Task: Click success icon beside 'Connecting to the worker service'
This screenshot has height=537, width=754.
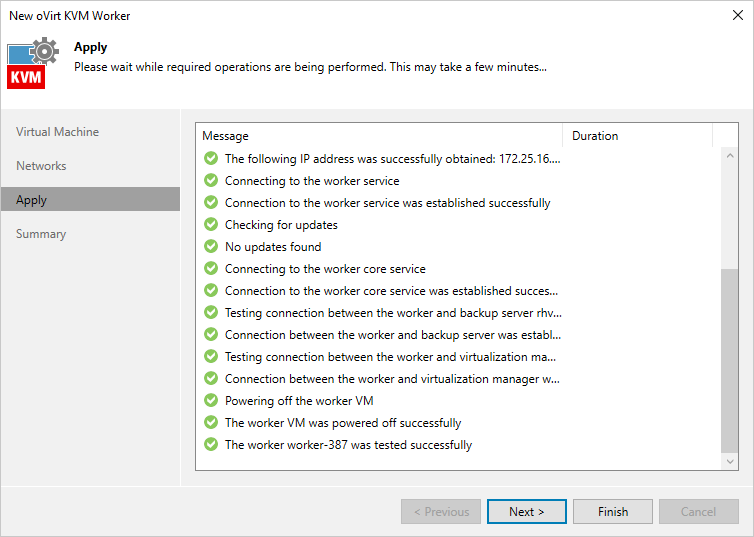Action: pos(211,180)
